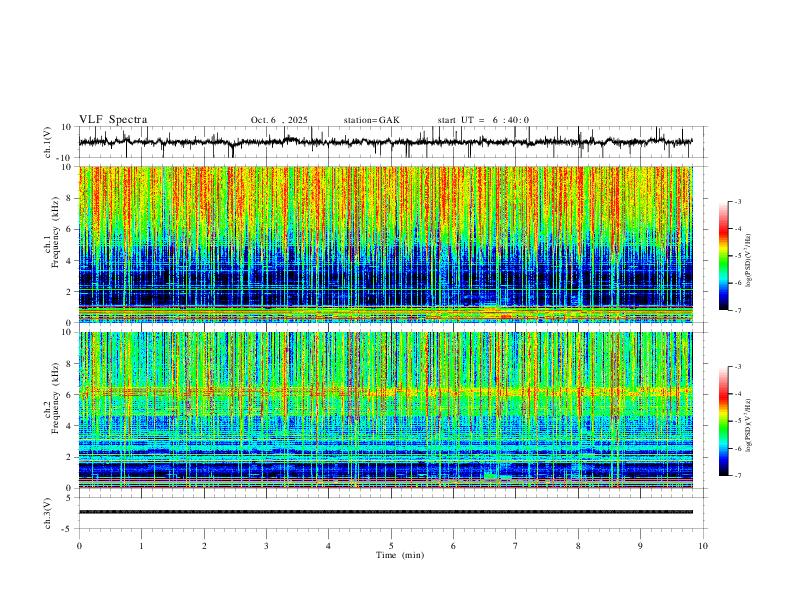The width and height of the screenshot is (792, 612).
Task: Click the 'VLF Spectra' title text
Action: click(113, 119)
